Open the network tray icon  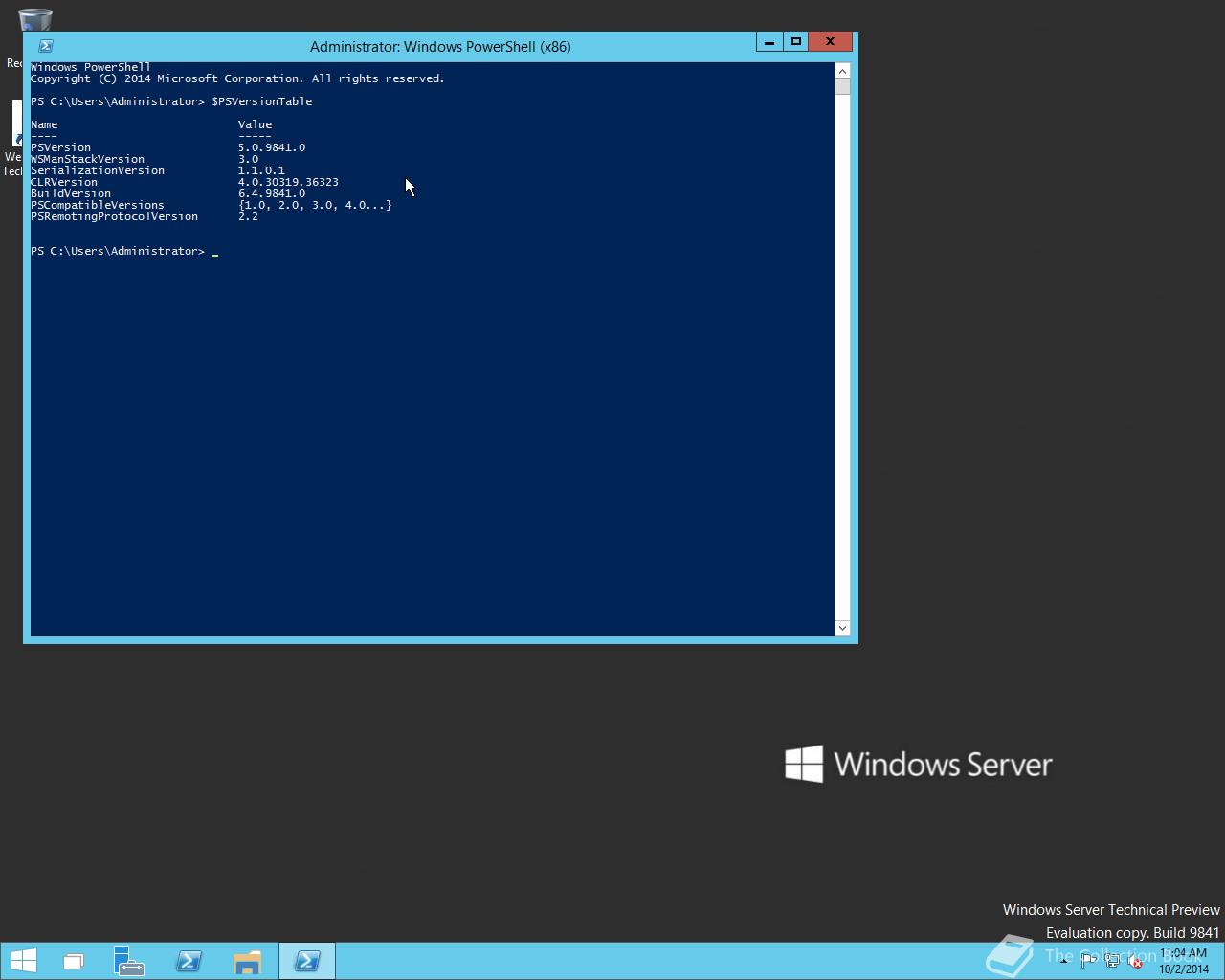(x=1111, y=962)
